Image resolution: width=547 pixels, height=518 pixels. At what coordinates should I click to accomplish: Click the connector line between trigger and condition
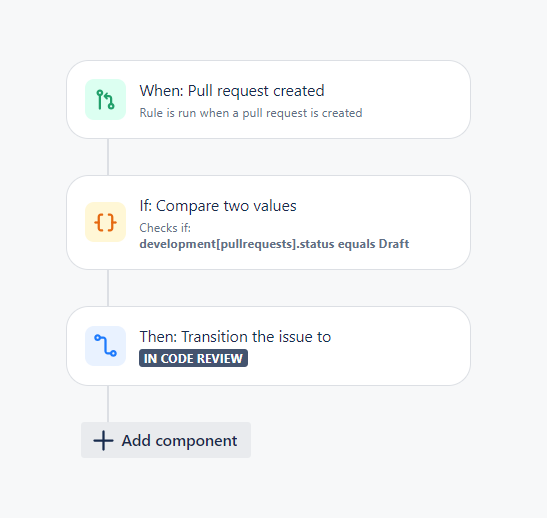[x=108, y=157]
